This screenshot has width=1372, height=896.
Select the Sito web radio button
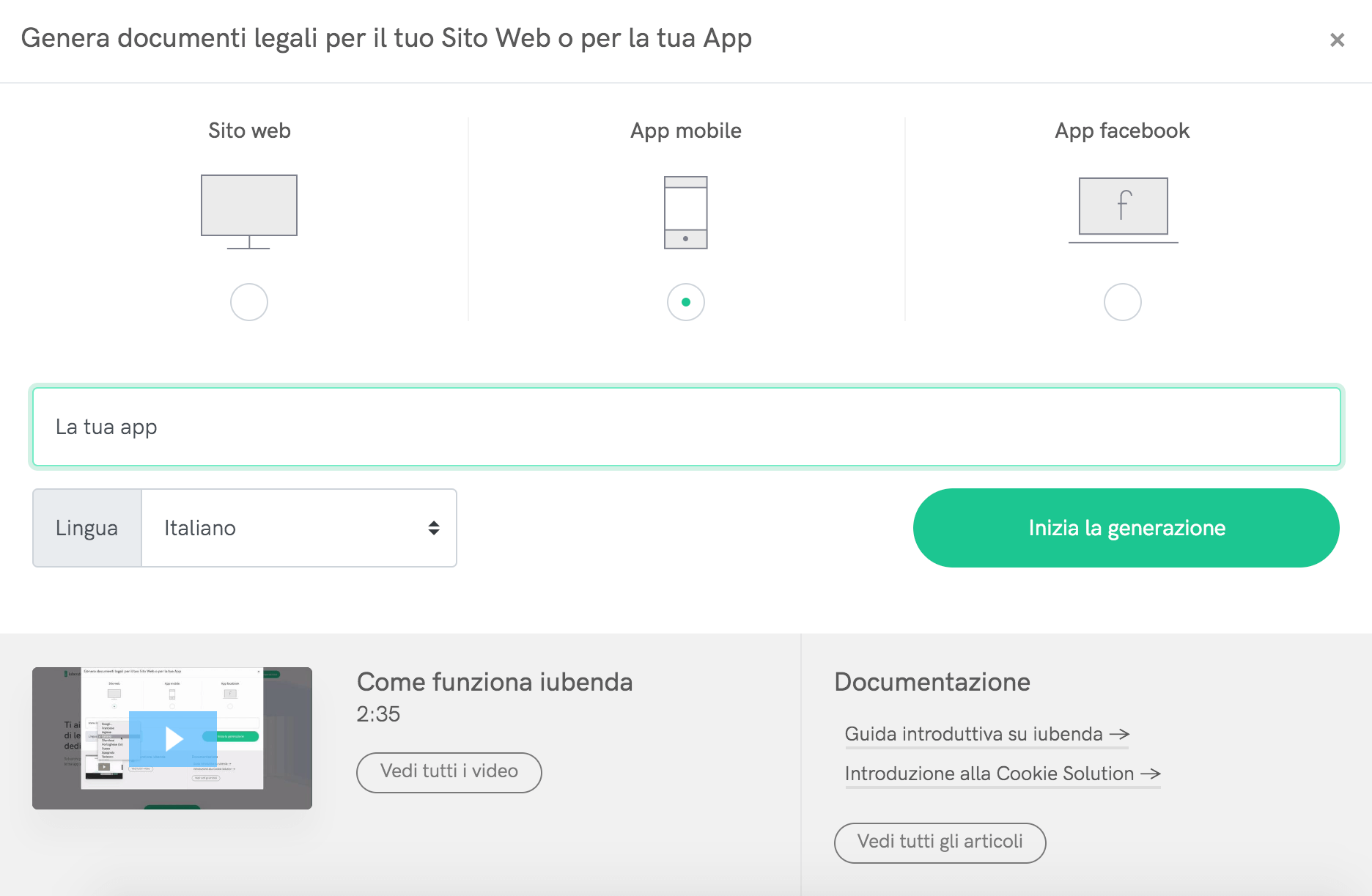(x=248, y=301)
